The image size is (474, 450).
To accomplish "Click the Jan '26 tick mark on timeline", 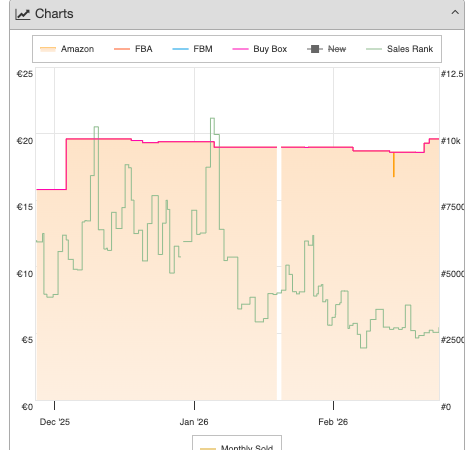I will (x=194, y=405).
